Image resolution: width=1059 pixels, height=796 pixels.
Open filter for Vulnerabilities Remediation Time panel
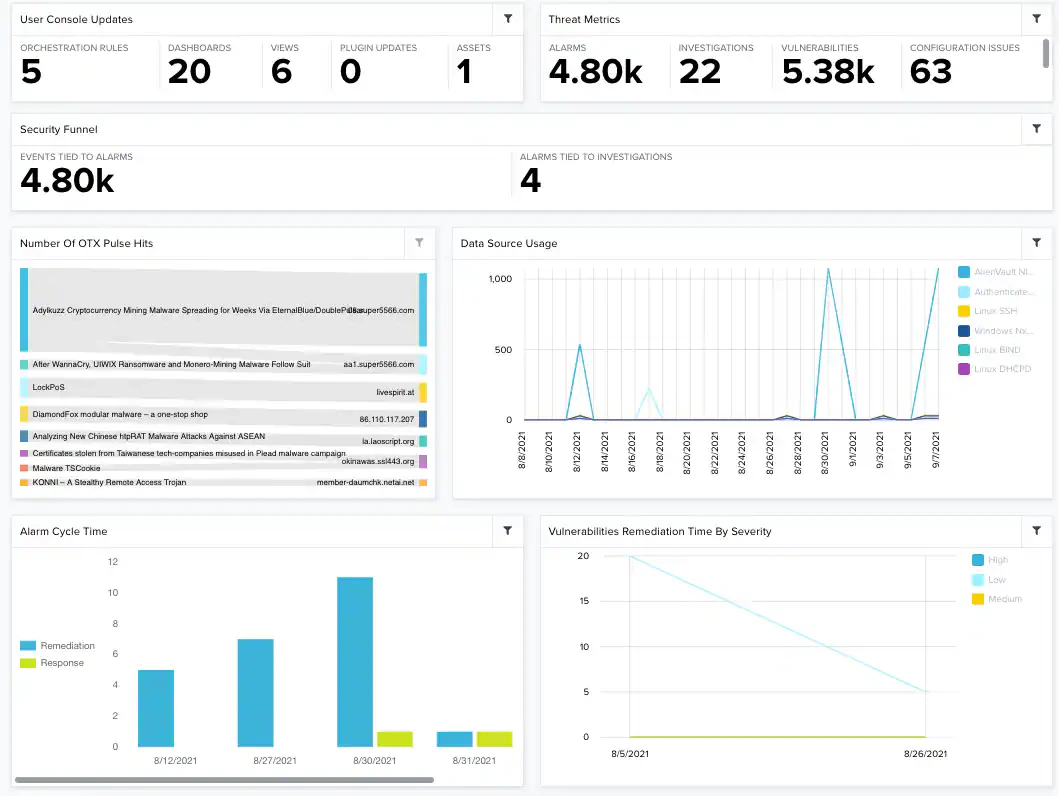1036,531
